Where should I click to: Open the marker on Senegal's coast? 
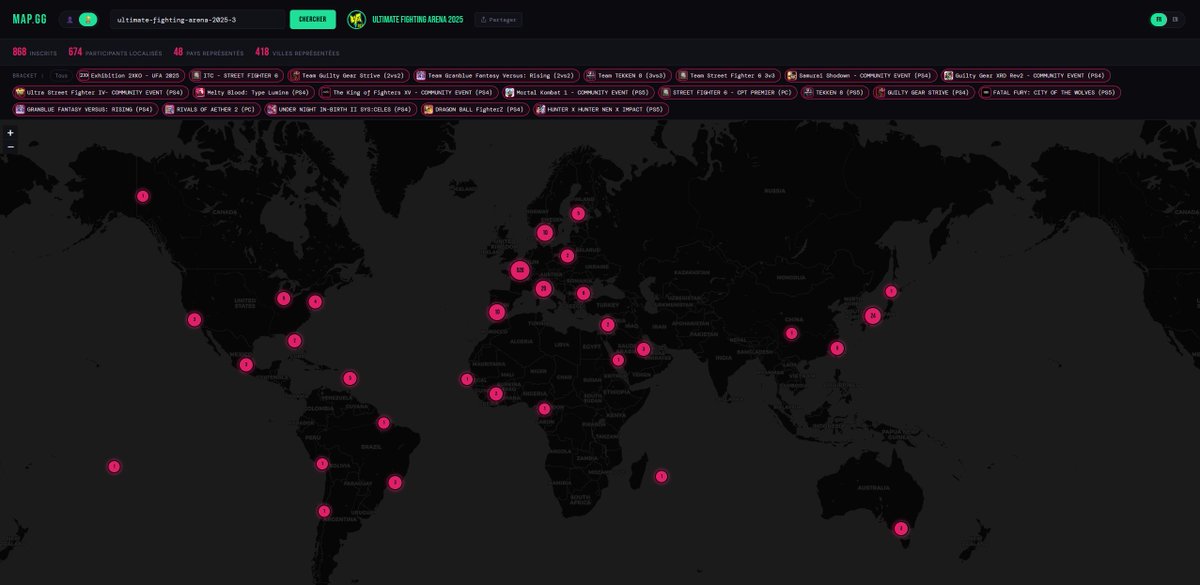(467, 379)
